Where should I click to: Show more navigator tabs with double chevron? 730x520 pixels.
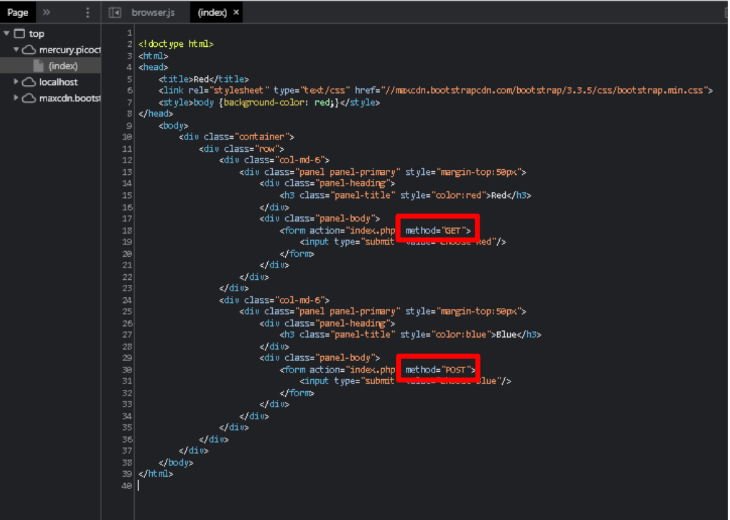46,13
